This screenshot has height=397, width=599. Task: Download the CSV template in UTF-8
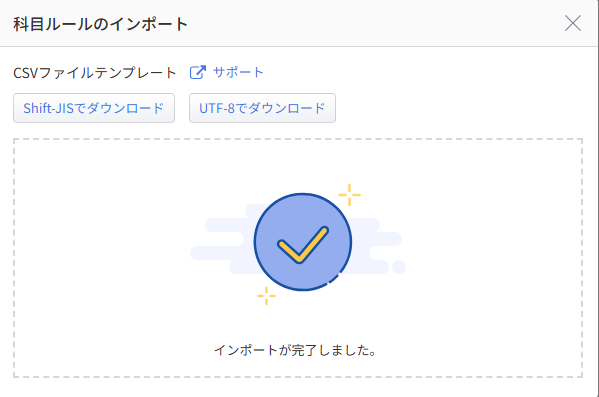[262, 108]
